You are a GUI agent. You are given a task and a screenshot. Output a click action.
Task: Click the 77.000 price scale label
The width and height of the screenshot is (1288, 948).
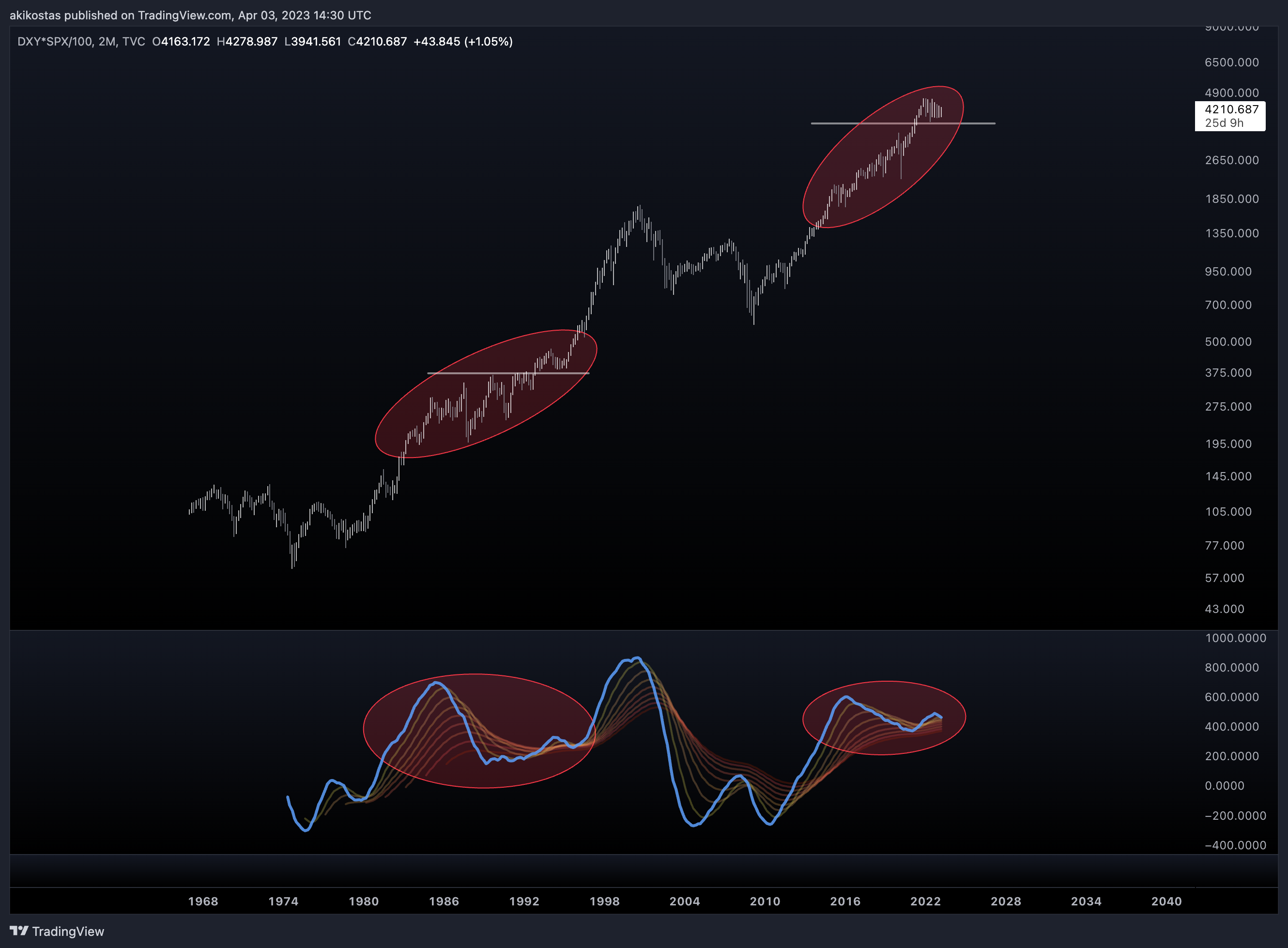[1224, 545]
